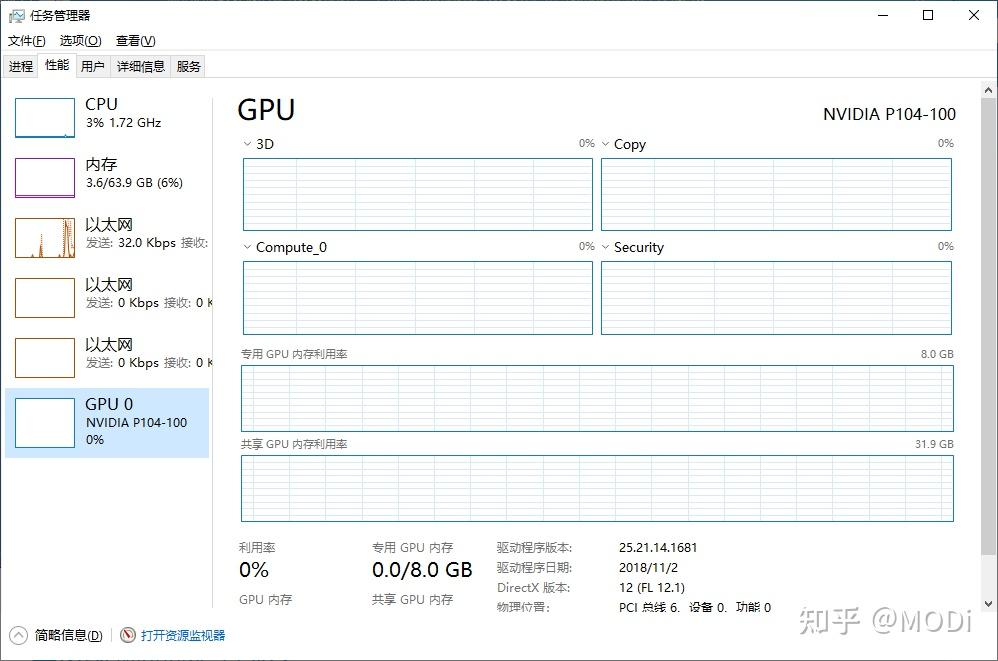Switch to the 进程 tab
Screen dimensions: 998x661
pos(21,67)
